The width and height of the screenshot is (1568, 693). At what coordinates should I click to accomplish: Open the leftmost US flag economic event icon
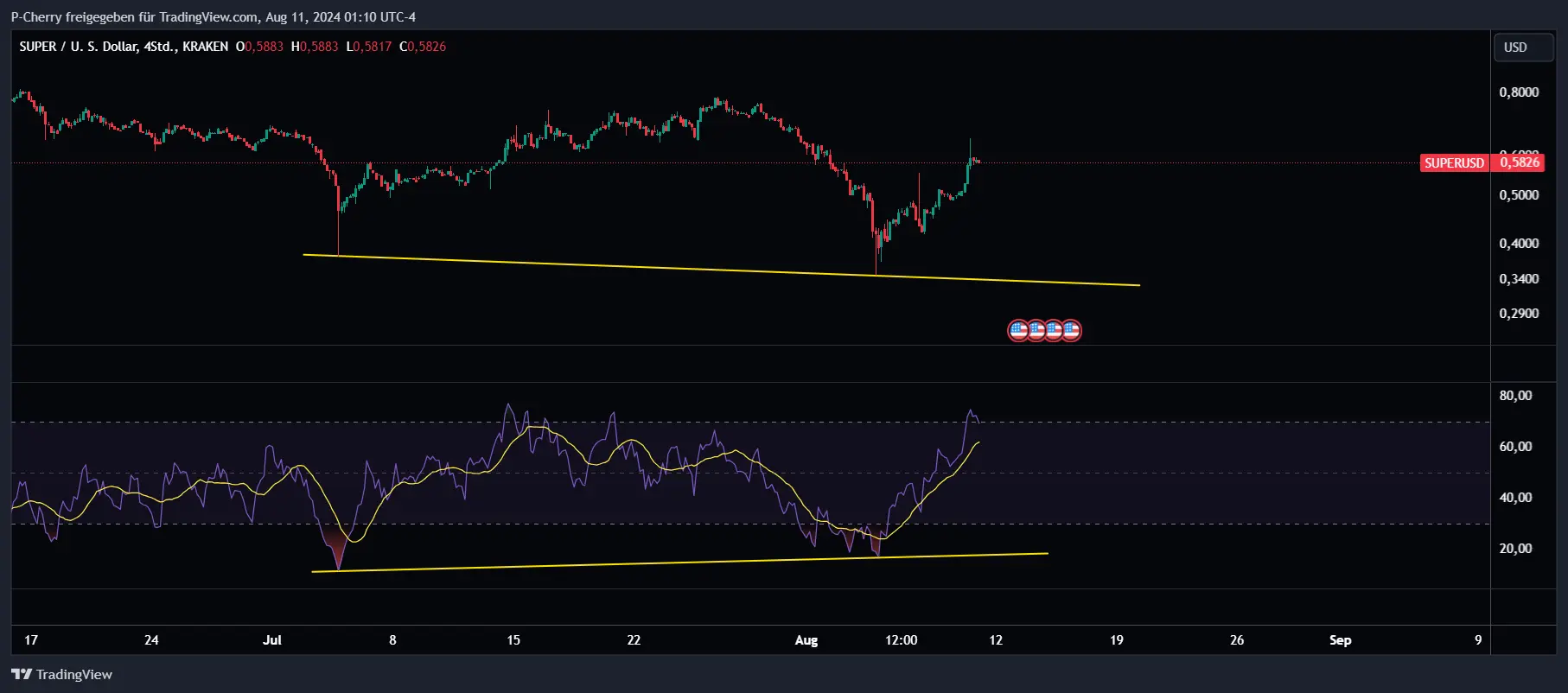(1018, 330)
